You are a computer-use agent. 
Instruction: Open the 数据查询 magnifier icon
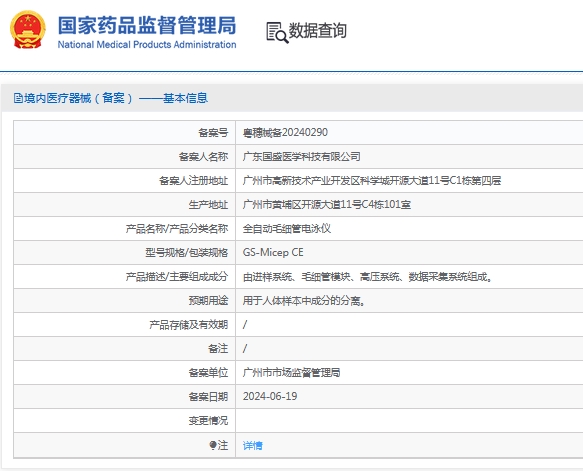pyautogui.click(x=277, y=32)
